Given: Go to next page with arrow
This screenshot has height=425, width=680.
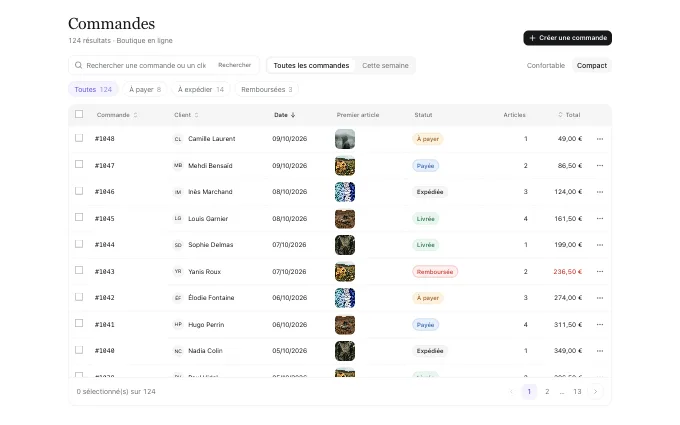Looking at the screenshot, I should (595, 392).
